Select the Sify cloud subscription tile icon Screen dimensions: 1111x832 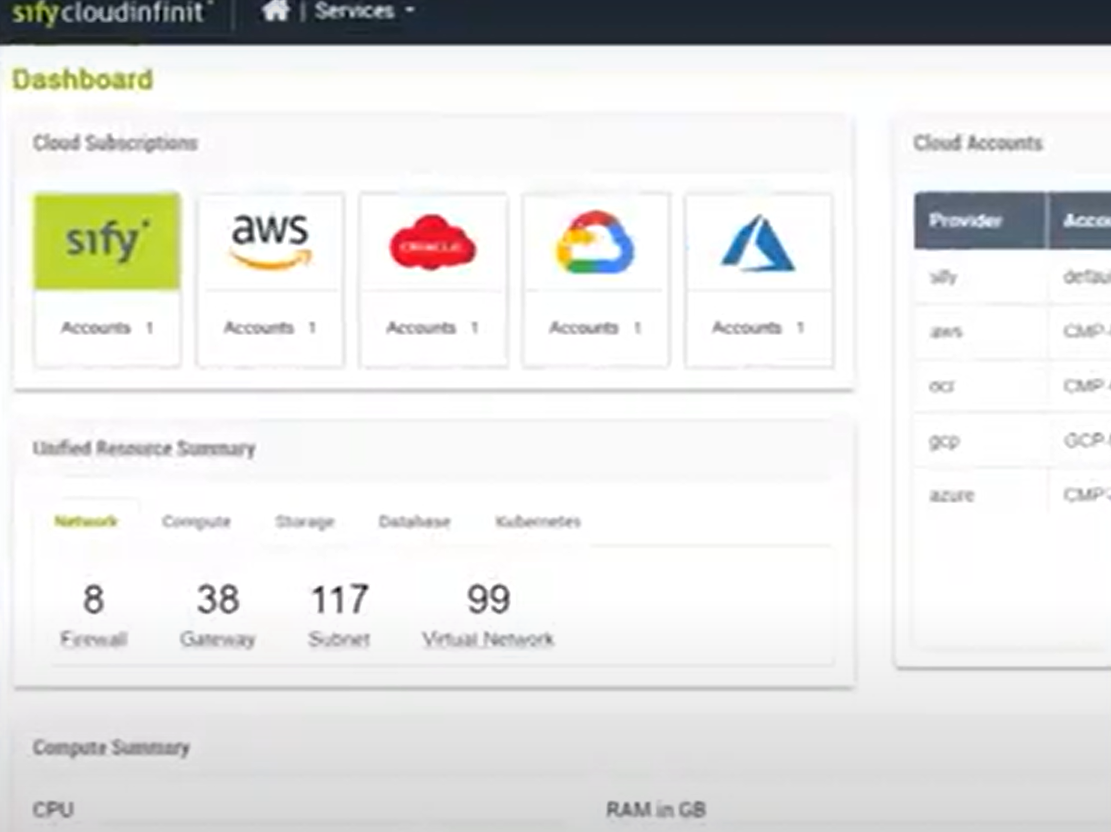coord(107,240)
